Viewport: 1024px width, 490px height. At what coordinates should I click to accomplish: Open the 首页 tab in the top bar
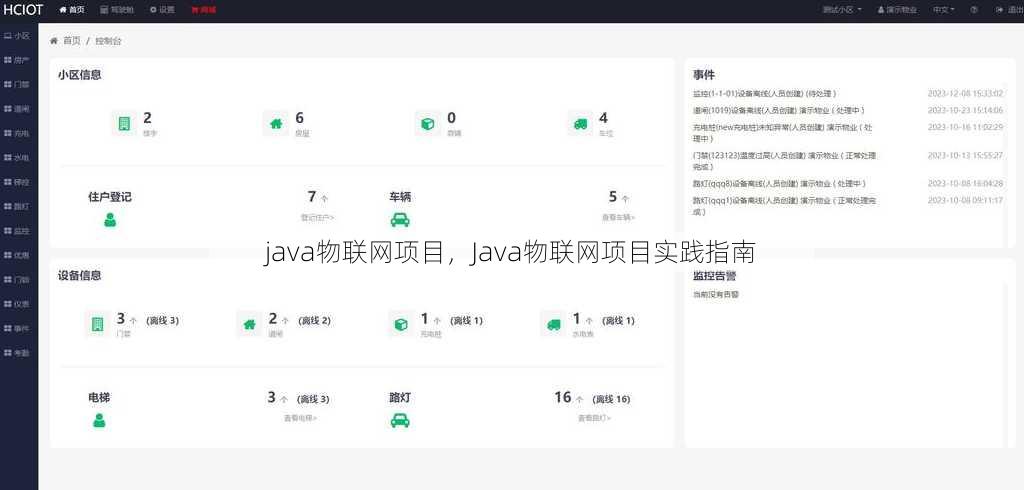[x=72, y=10]
